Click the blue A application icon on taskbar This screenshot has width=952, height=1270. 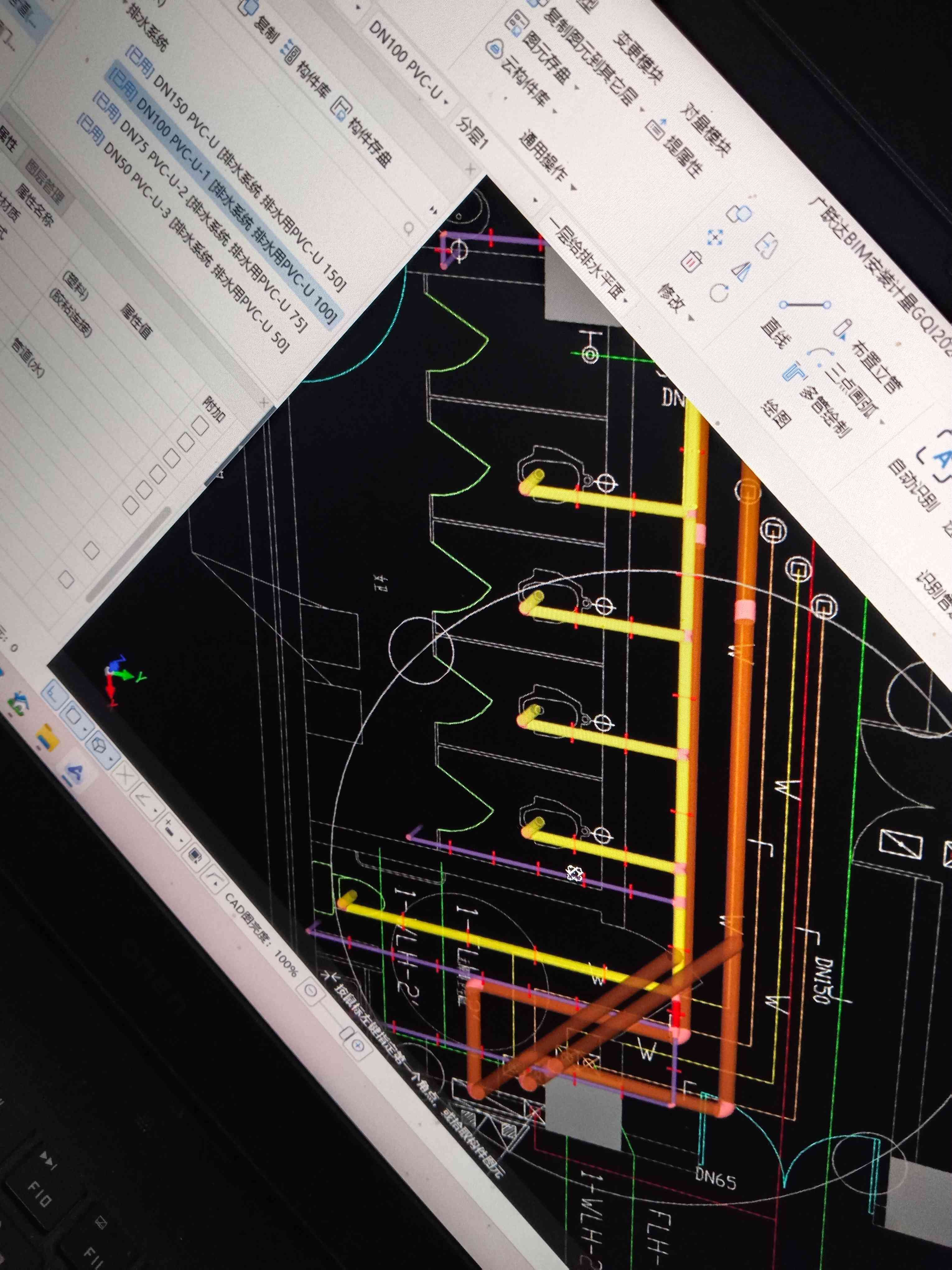pos(75,774)
